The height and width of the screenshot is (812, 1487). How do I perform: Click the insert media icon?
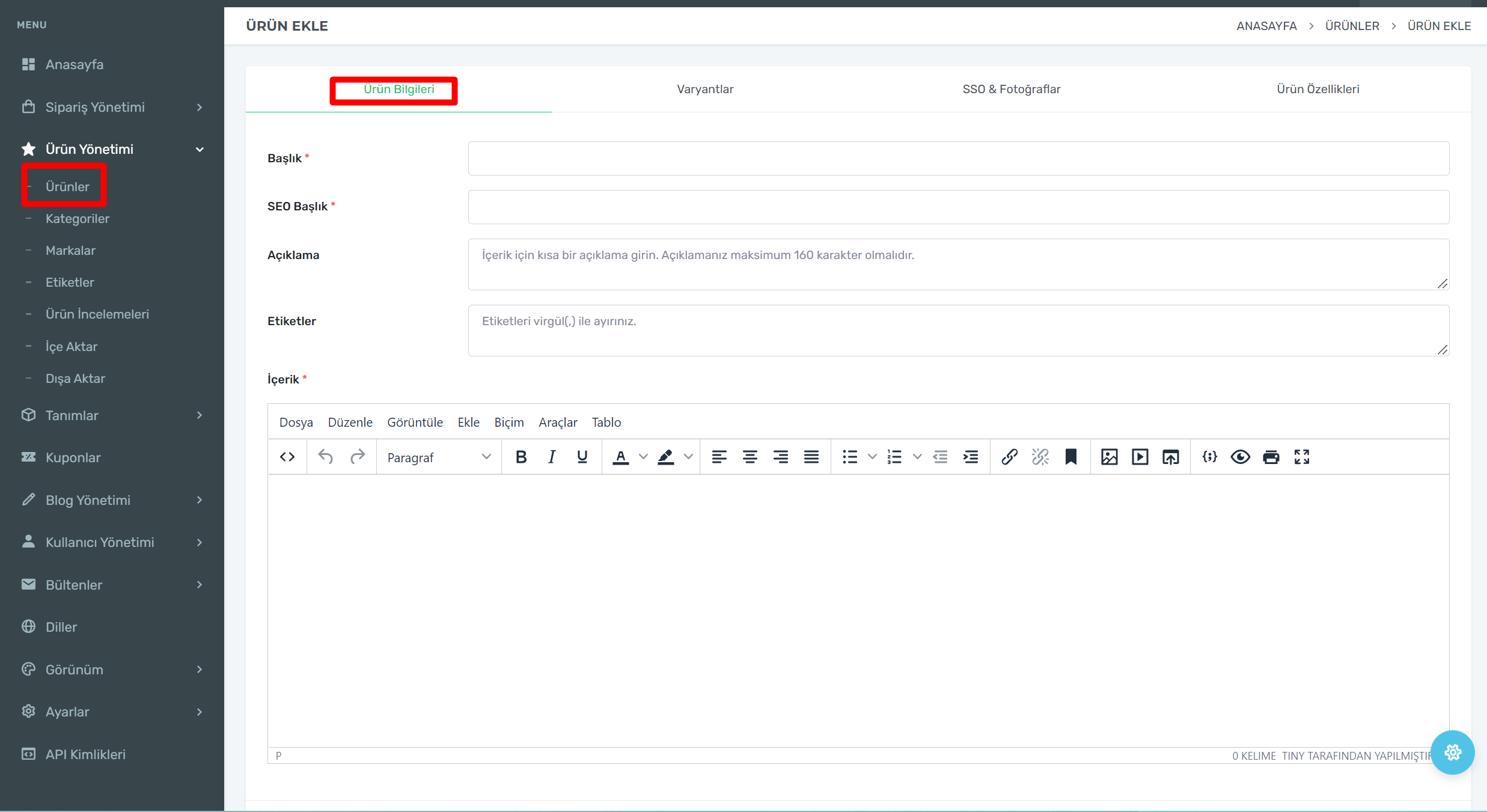point(1140,457)
